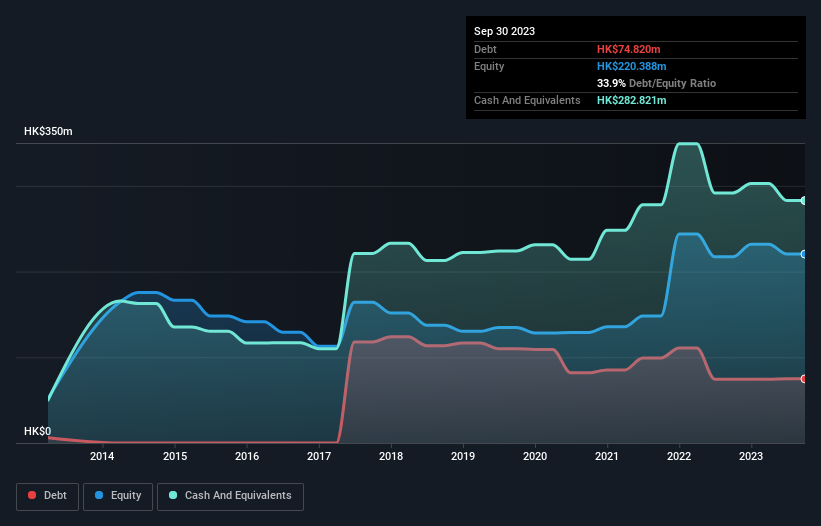Click the Sep 30 2023 tooltip date
This screenshot has width=821, height=526.
[504, 31]
